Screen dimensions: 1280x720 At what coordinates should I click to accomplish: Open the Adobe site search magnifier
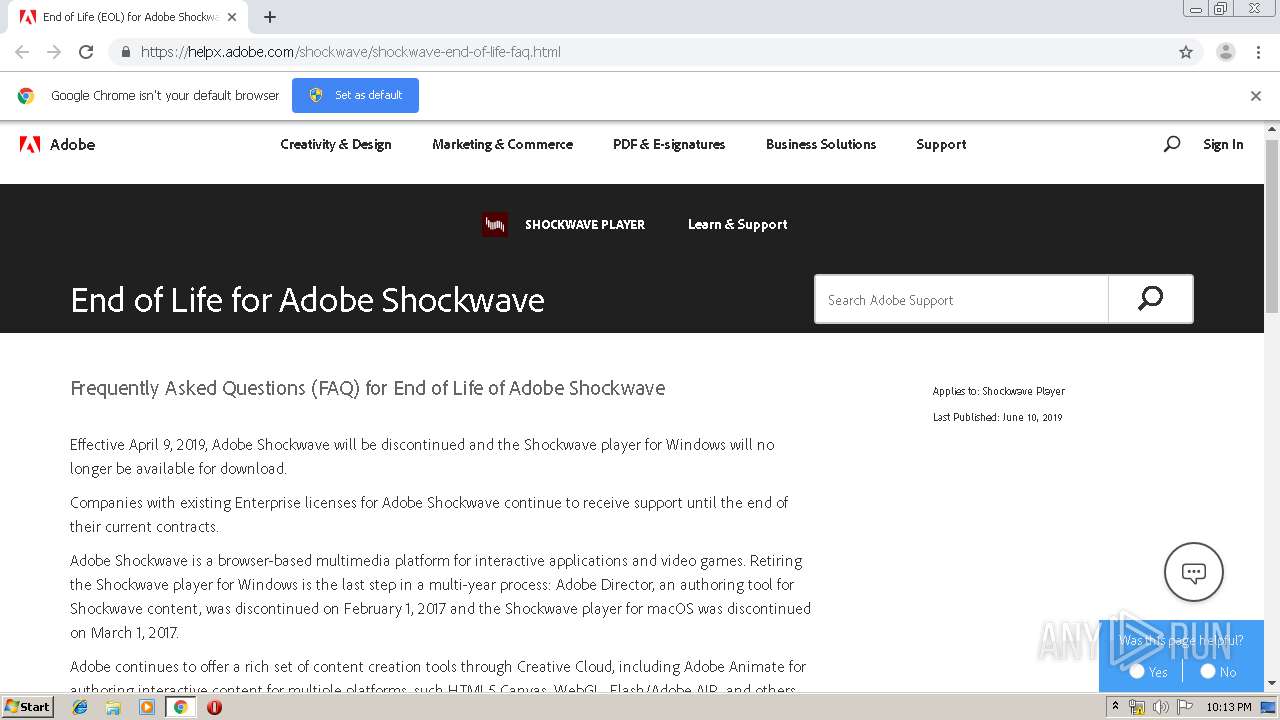(x=1172, y=144)
